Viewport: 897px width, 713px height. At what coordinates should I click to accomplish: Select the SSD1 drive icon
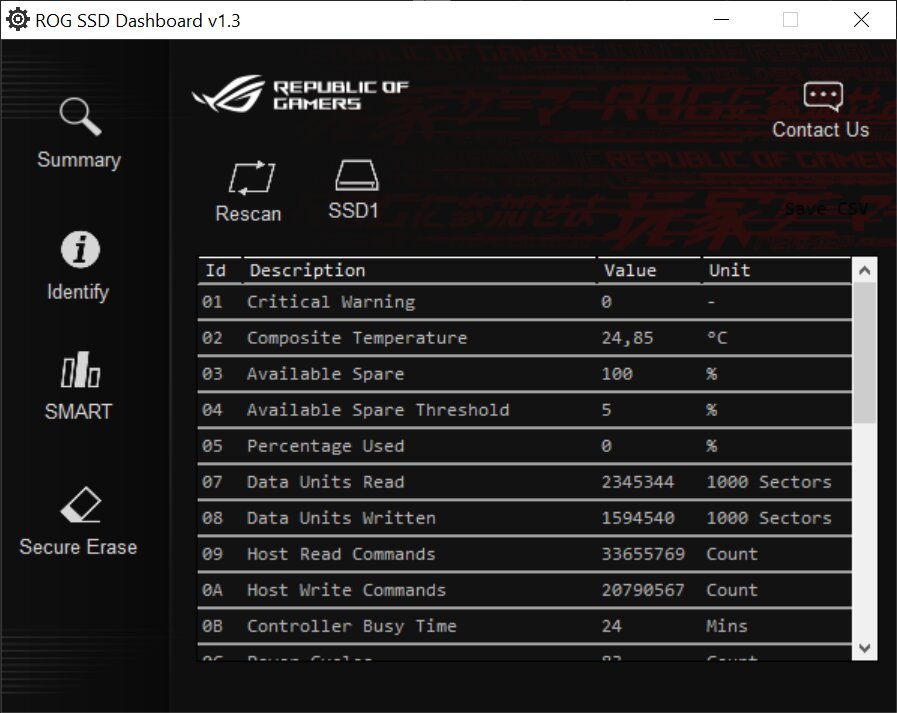[x=356, y=175]
